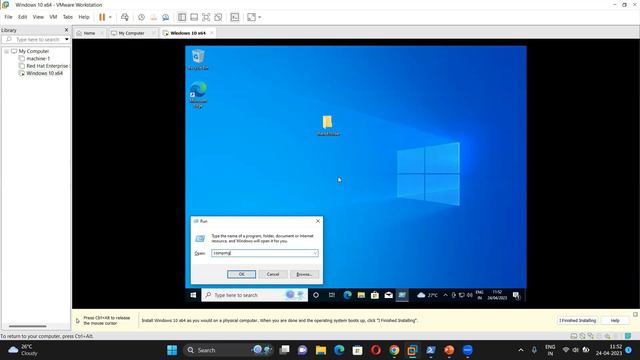
Task: Expand guest system tray hidden icons chevron
Action: pos(445,295)
